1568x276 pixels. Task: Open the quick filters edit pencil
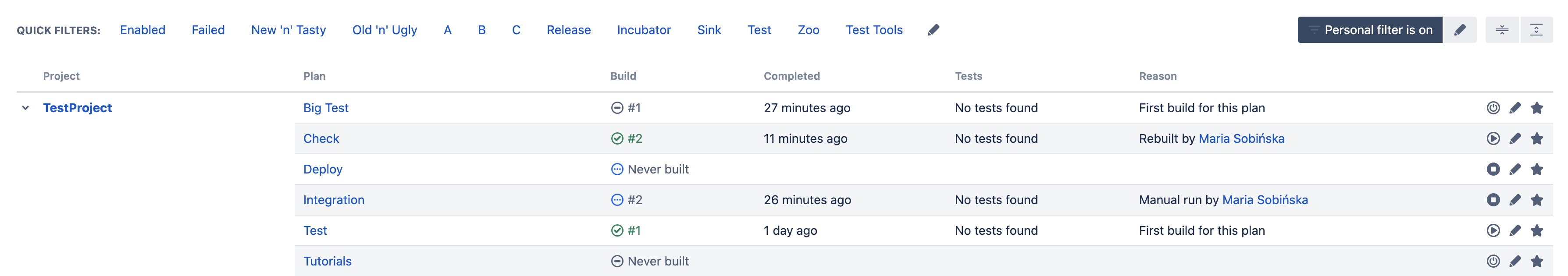pos(934,29)
